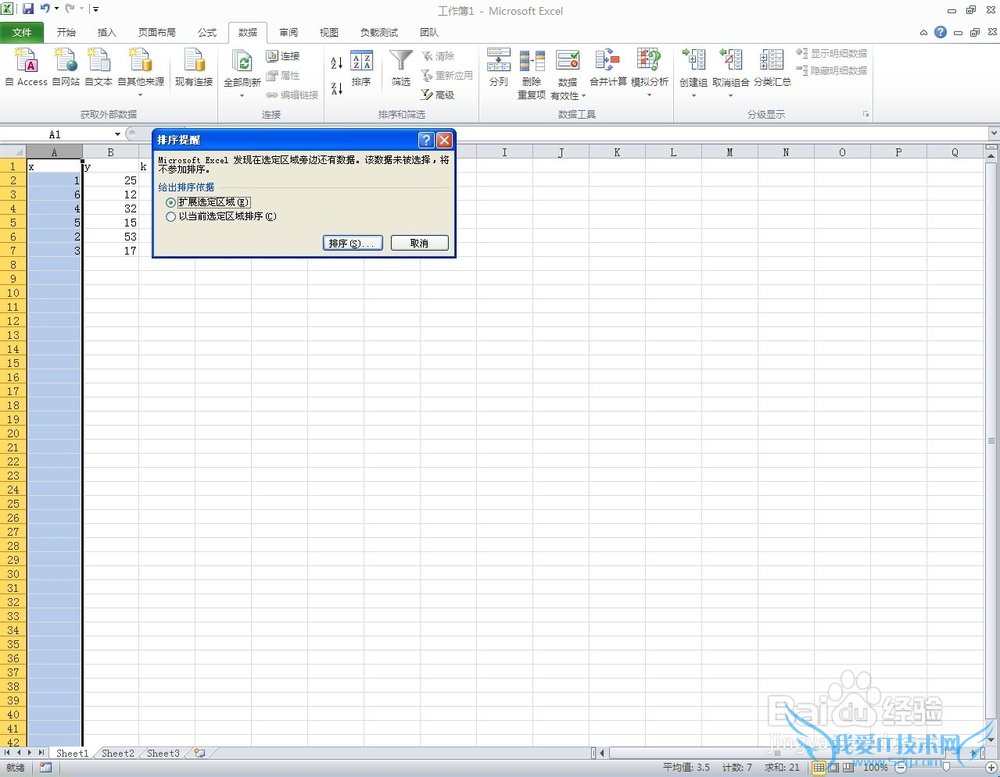Click Cancel (取消) button in dialog

tap(419, 243)
